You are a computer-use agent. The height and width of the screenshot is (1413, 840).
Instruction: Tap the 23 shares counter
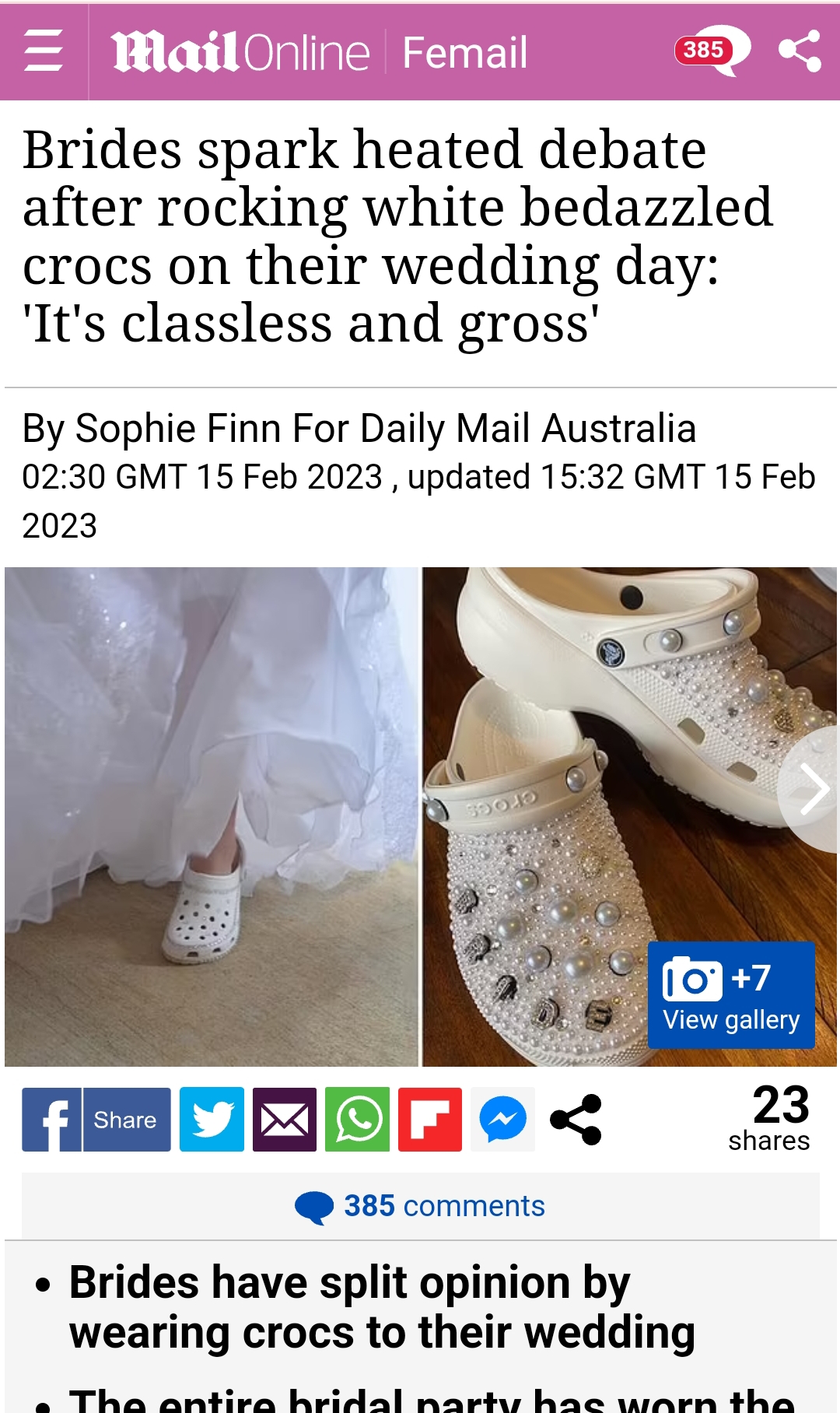(x=769, y=1117)
